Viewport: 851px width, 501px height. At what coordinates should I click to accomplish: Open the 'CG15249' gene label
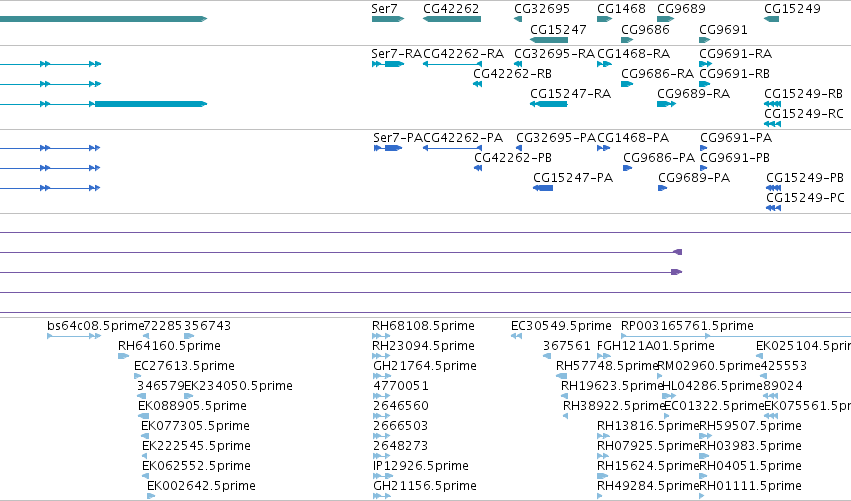point(792,9)
